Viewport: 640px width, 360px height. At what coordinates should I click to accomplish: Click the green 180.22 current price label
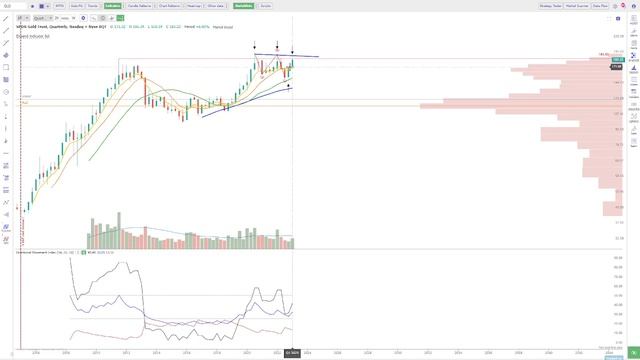(x=618, y=60)
